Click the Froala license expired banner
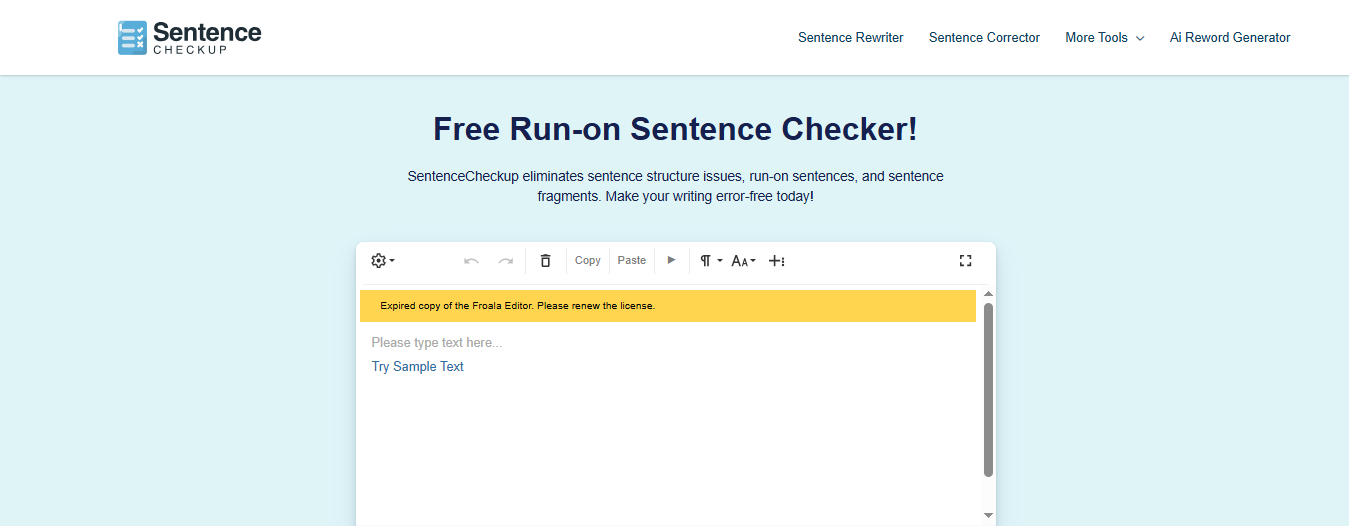The image size is (1349, 526). pos(668,306)
